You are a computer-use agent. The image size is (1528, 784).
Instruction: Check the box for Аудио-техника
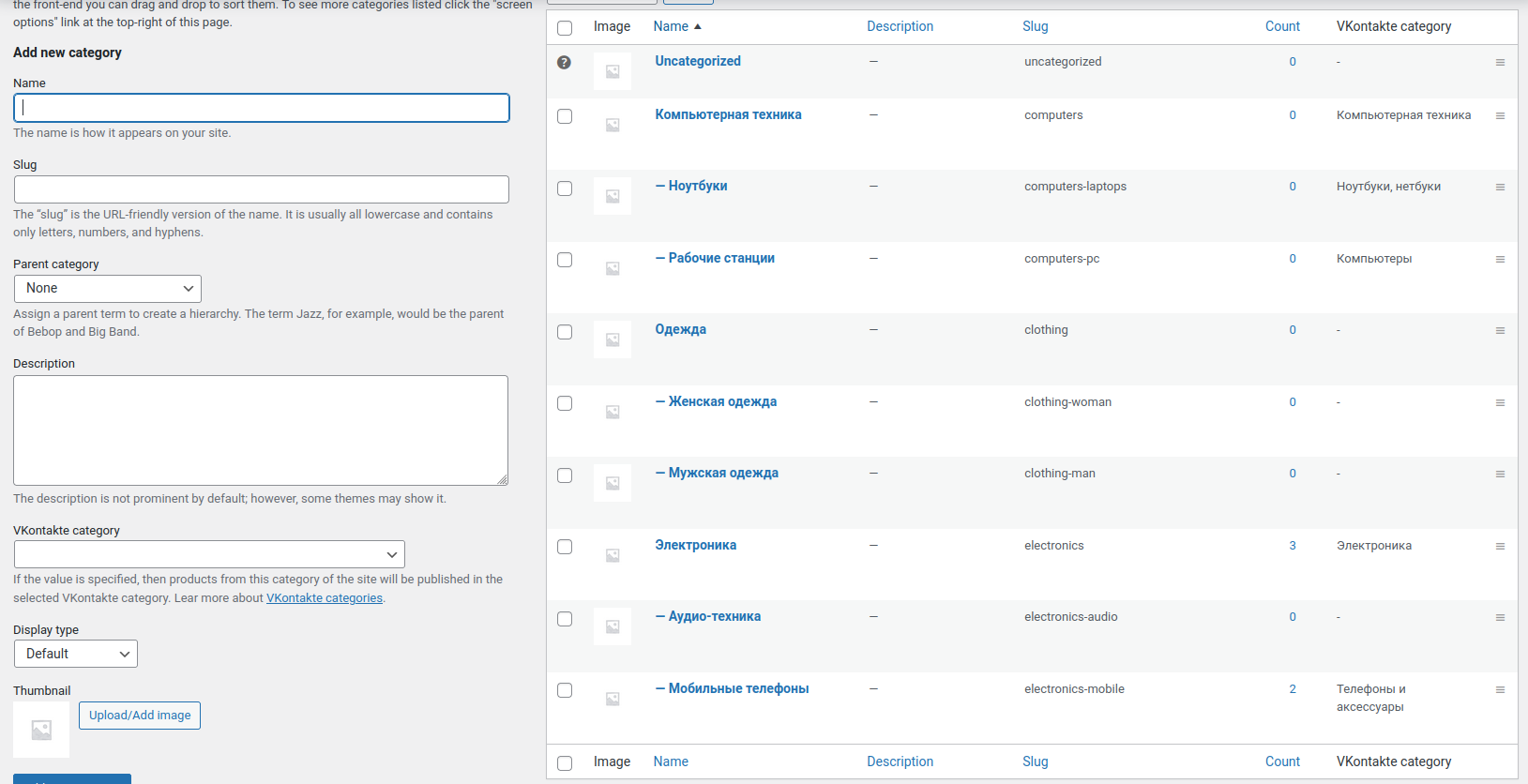coord(565,619)
